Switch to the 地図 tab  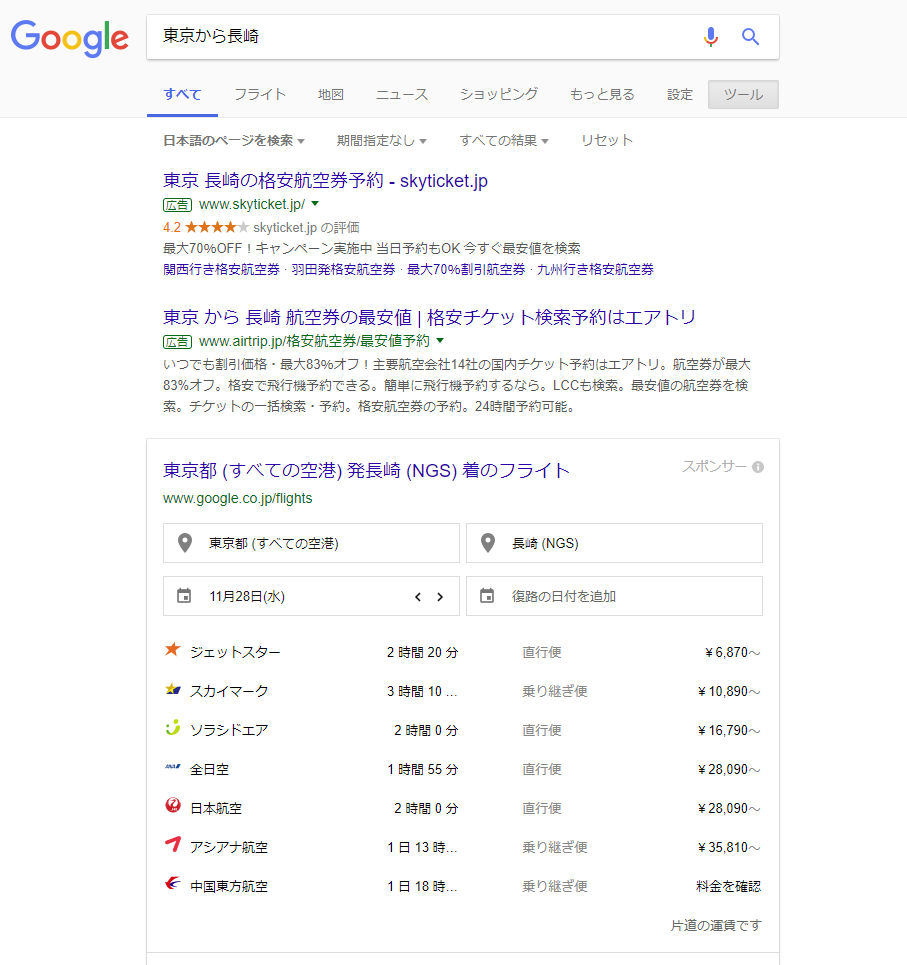(x=330, y=95)
